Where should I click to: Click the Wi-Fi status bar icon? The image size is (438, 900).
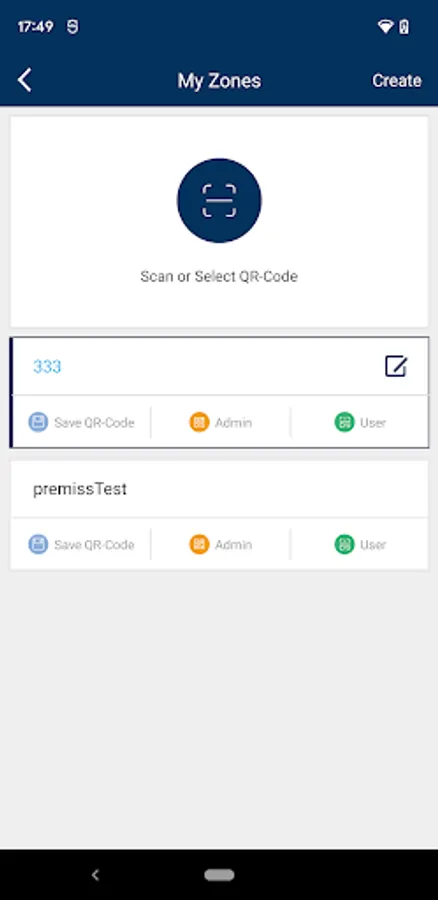(x=385, y=26)
